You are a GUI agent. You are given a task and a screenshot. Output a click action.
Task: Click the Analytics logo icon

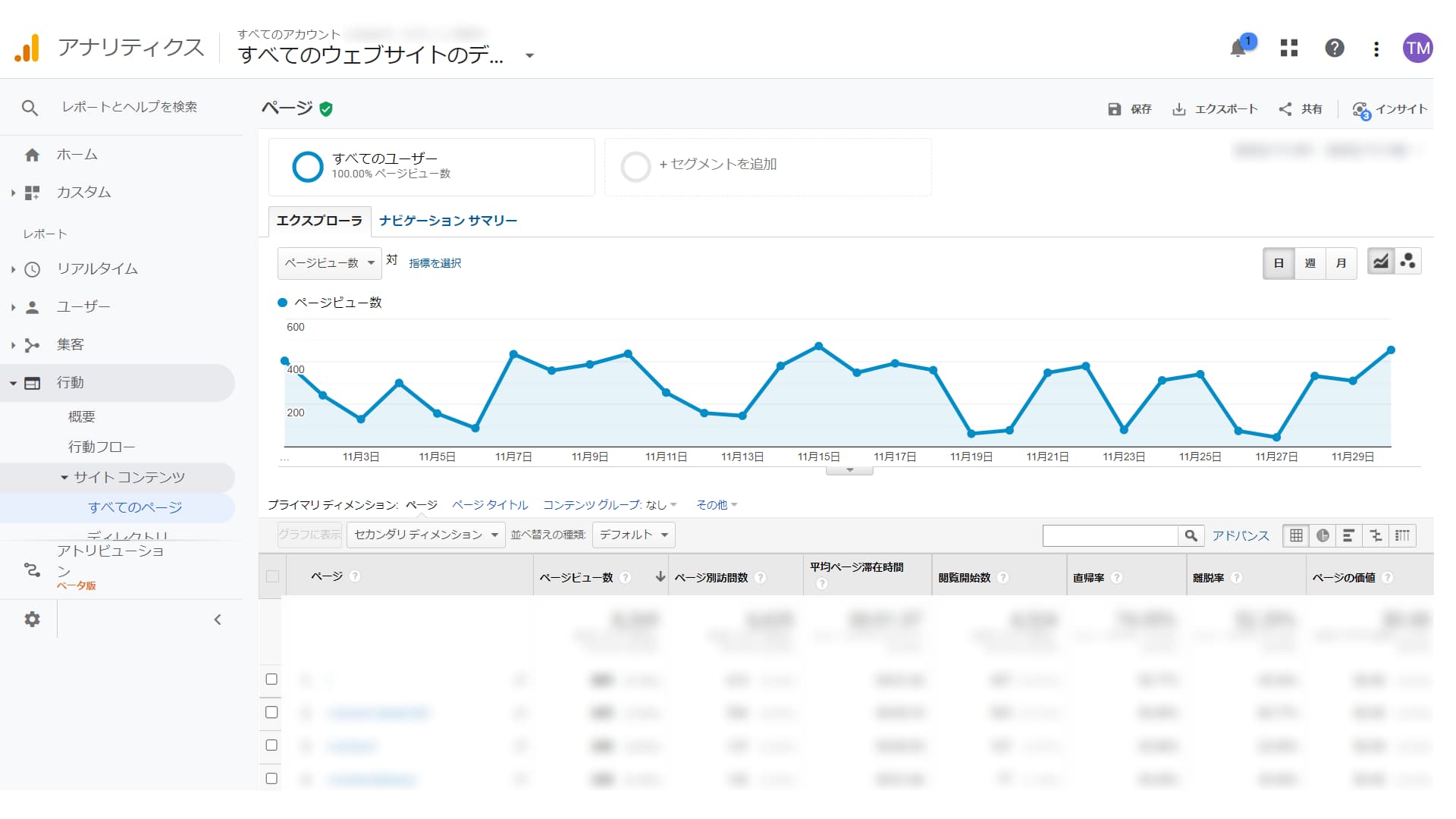click(x=27, y=49)
